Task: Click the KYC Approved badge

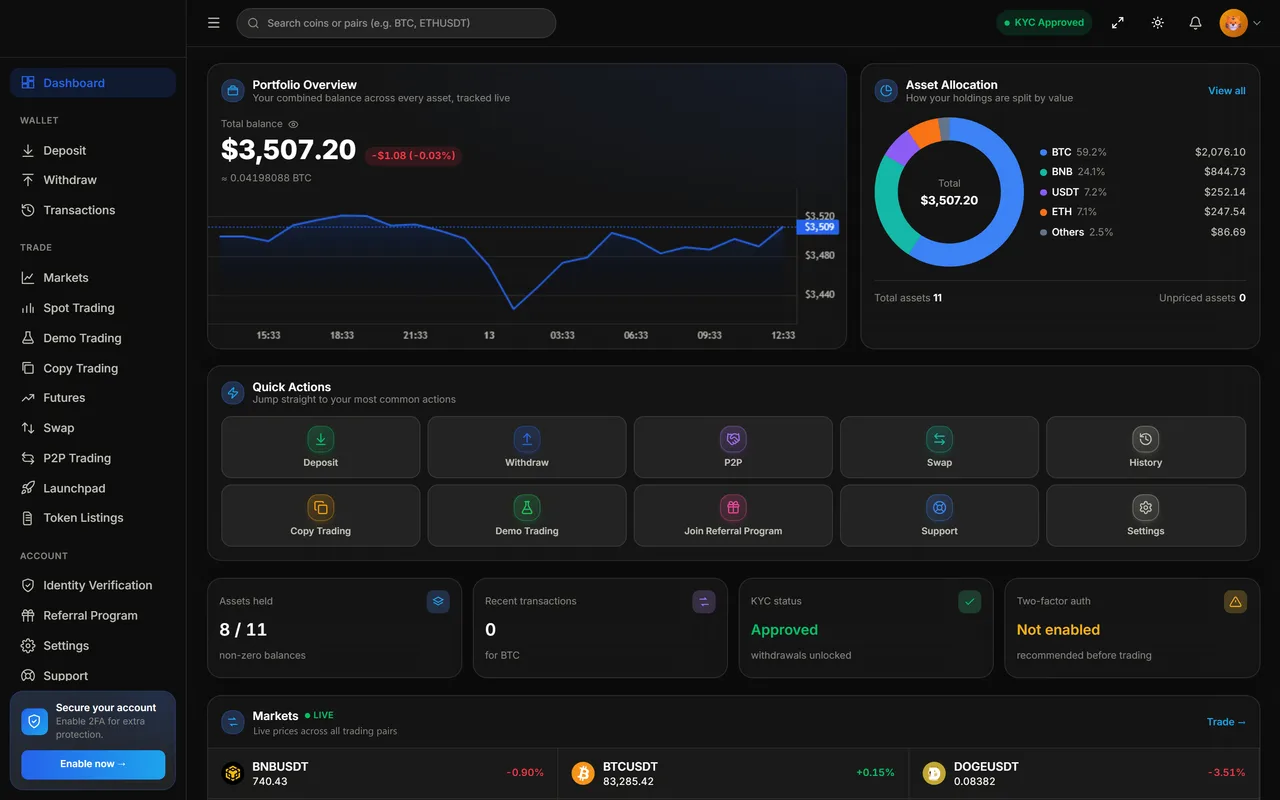Action: [x=1044, y=23]
